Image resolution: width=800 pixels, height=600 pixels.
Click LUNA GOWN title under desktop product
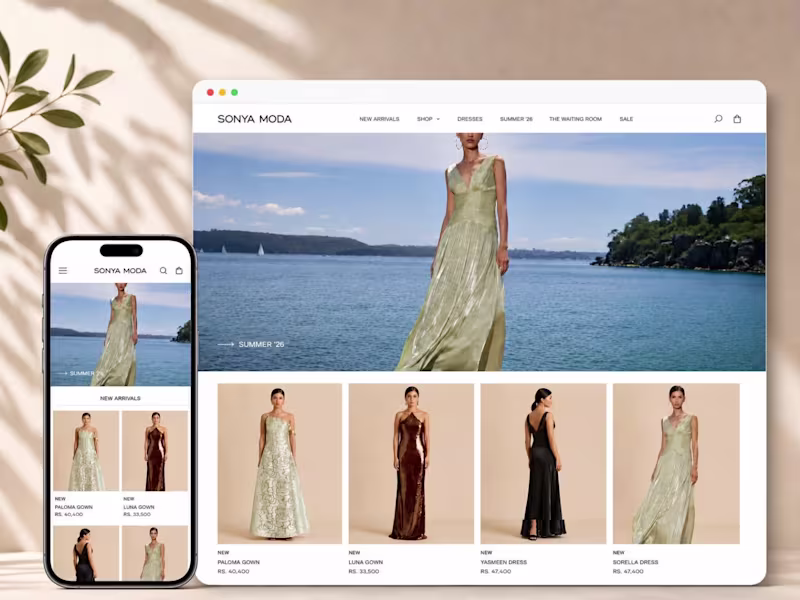point(366,562)
